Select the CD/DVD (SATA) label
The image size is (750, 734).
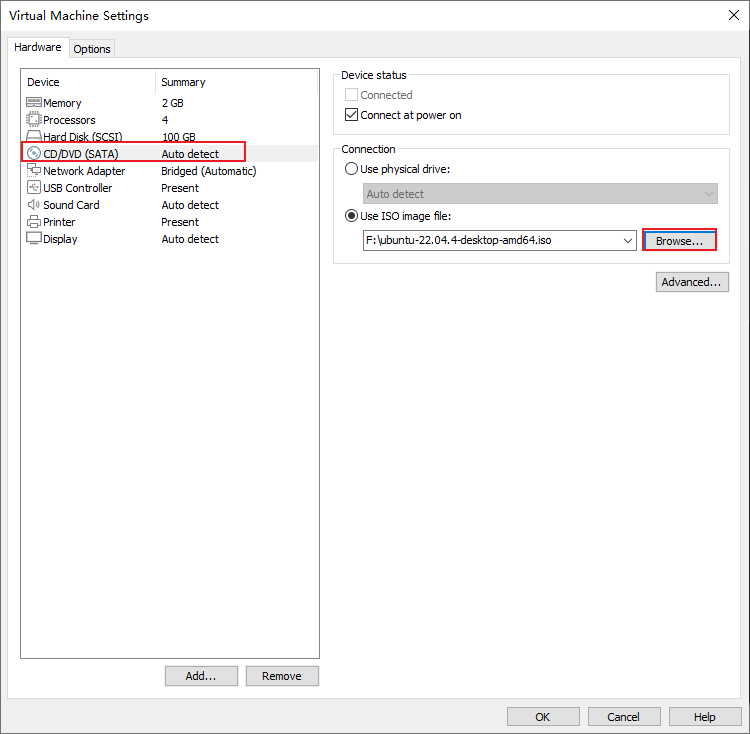point(81,154)
